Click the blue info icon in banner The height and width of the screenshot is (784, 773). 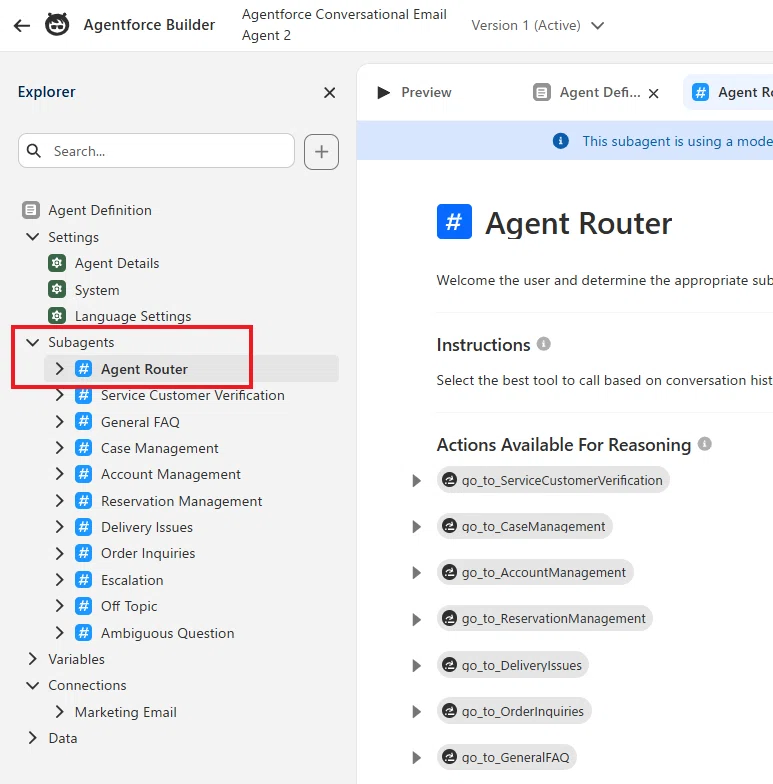(x=560, y=141)
